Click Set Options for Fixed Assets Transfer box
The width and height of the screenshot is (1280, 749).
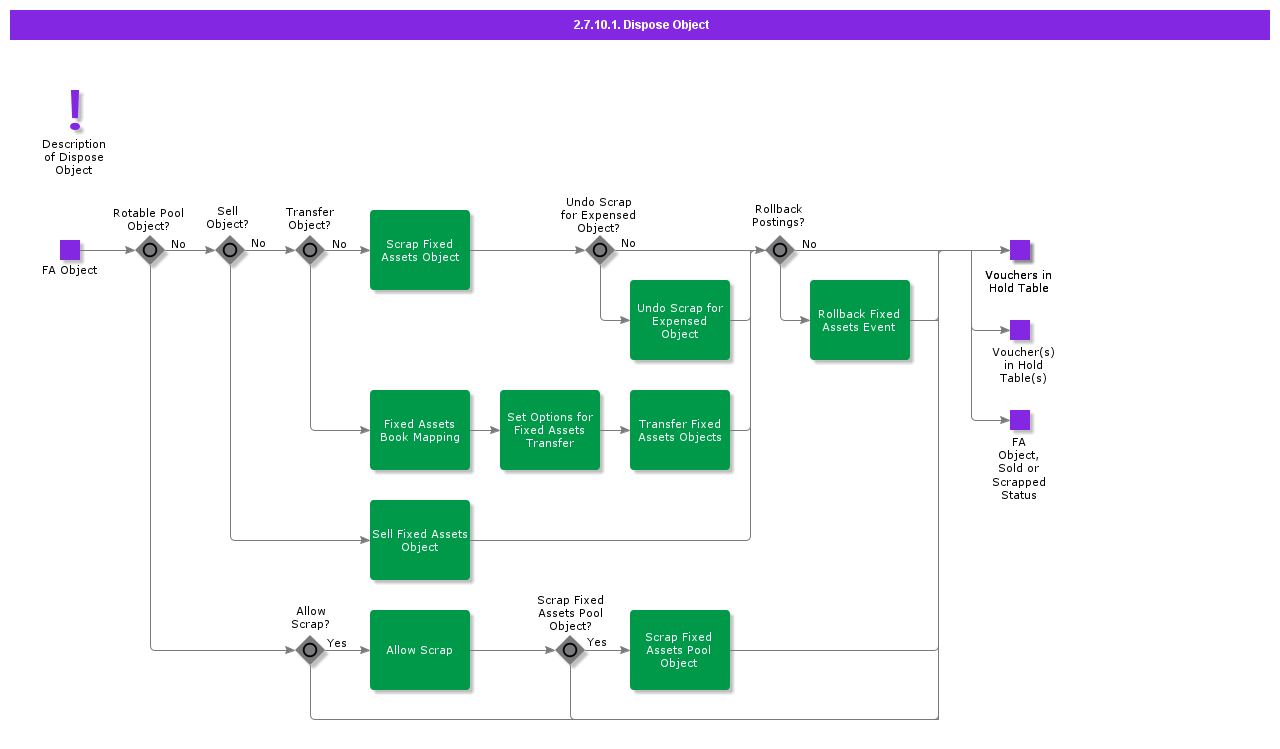(550, 430)
